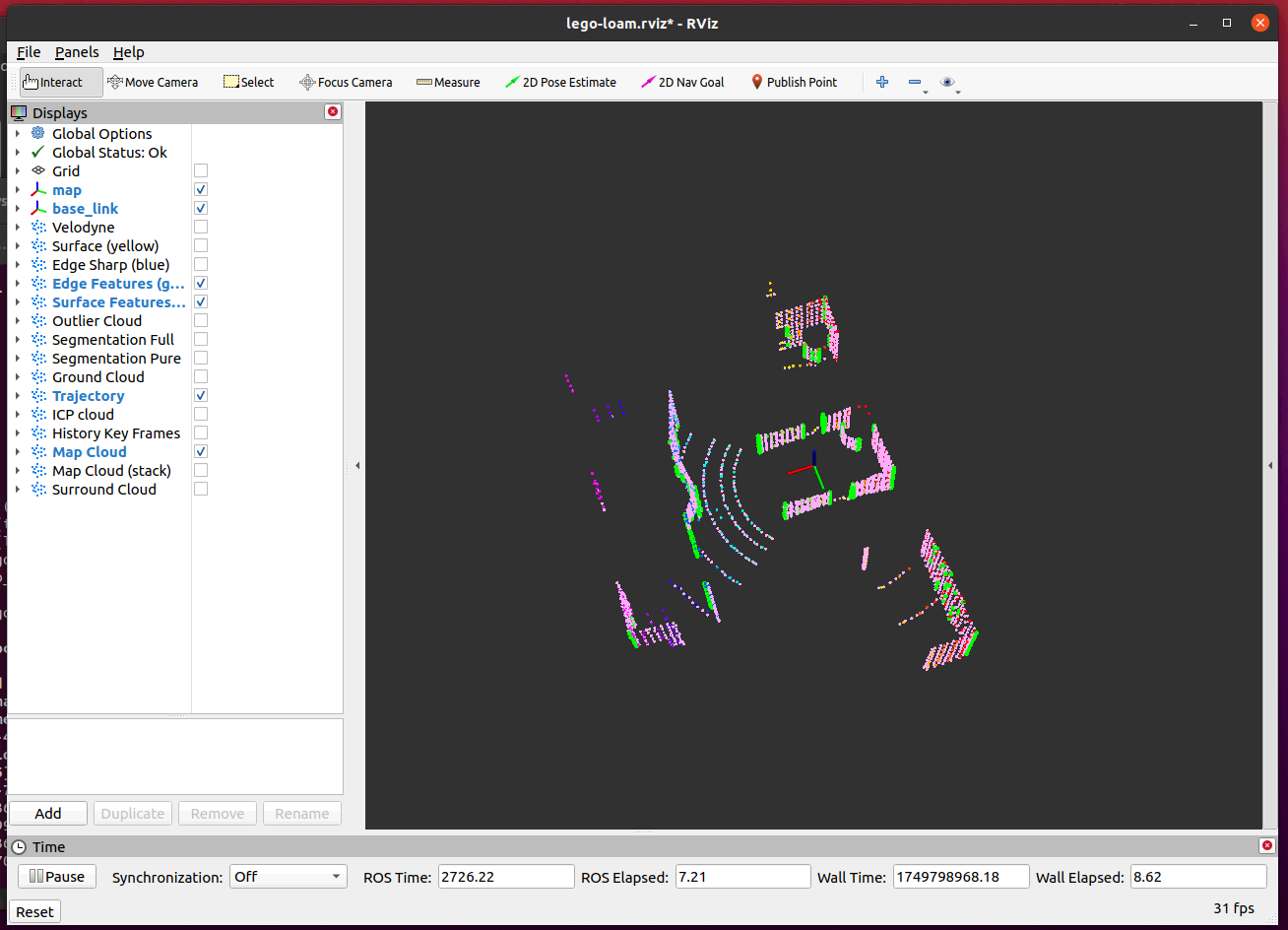The height and width of the screenshot is (930, 1288).
Task: Uncheck the map display checkbox
Action: click(201, 189)
